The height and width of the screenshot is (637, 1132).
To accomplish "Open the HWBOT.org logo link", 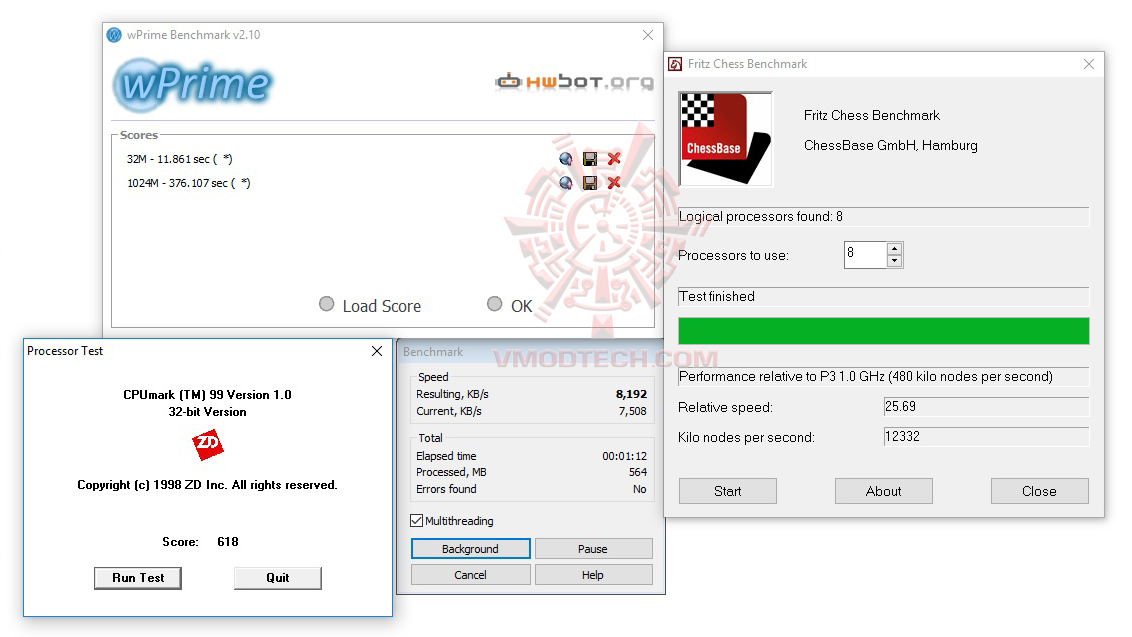I will tap(575, 82).
